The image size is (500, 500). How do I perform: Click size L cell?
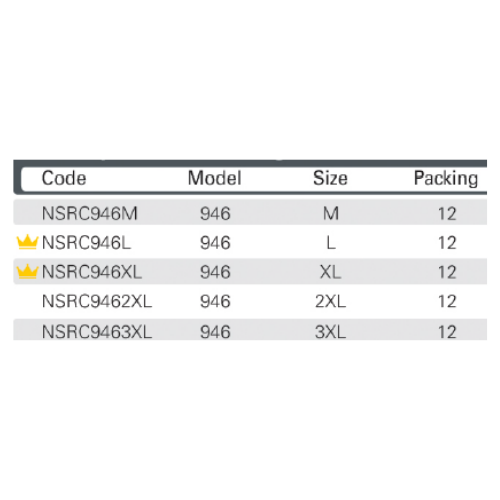(331, 243)
